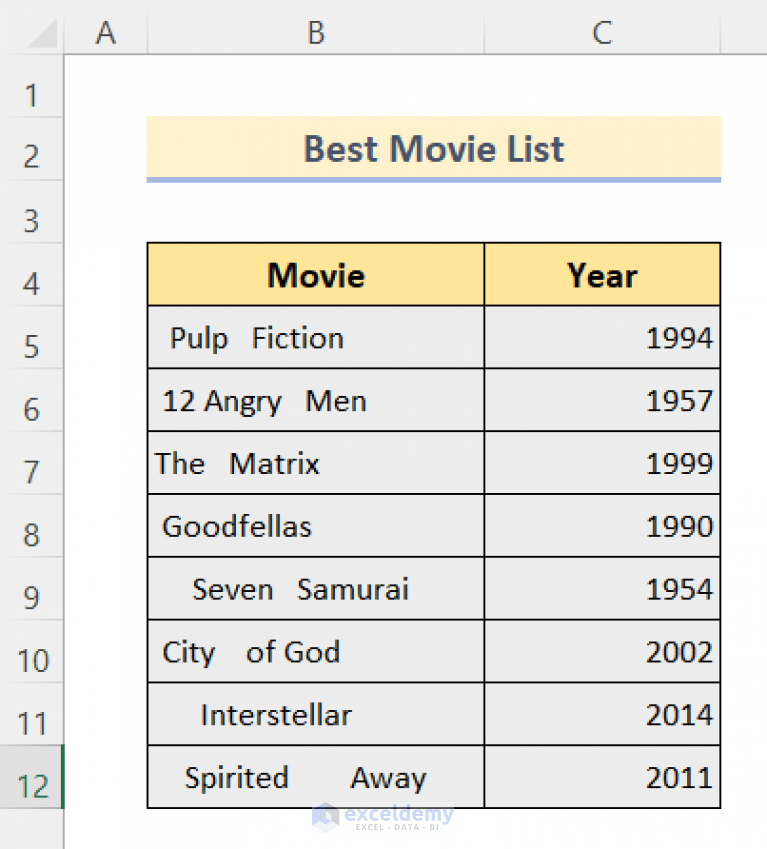Select the cell containing 12 Angry Men
The width and height of the screenshot is (767, 849).
pyautogui.click(x=315, y=400)
